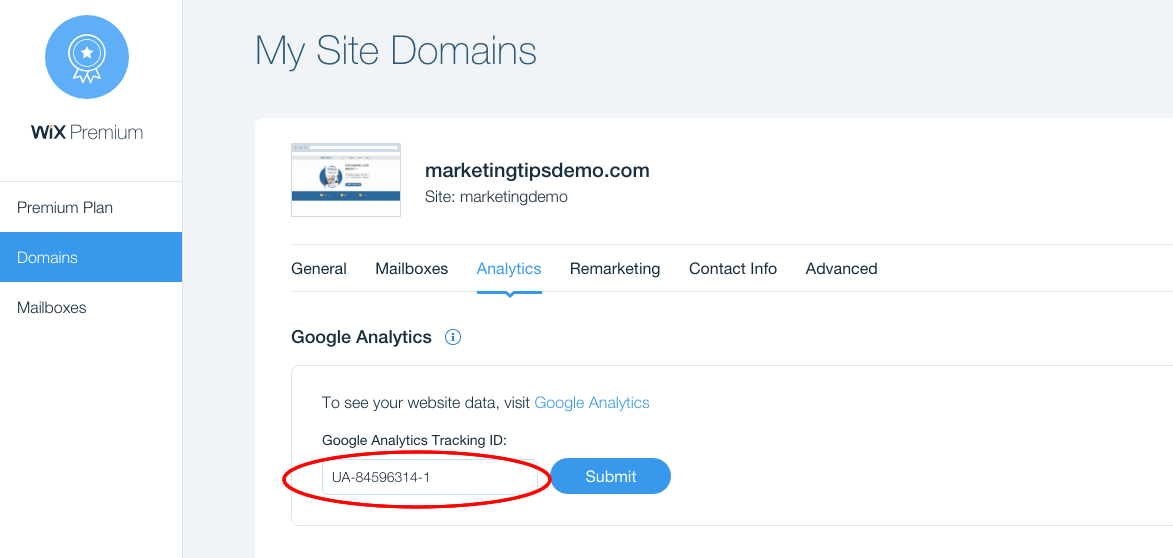Go to the Contact Info tab

732,269
